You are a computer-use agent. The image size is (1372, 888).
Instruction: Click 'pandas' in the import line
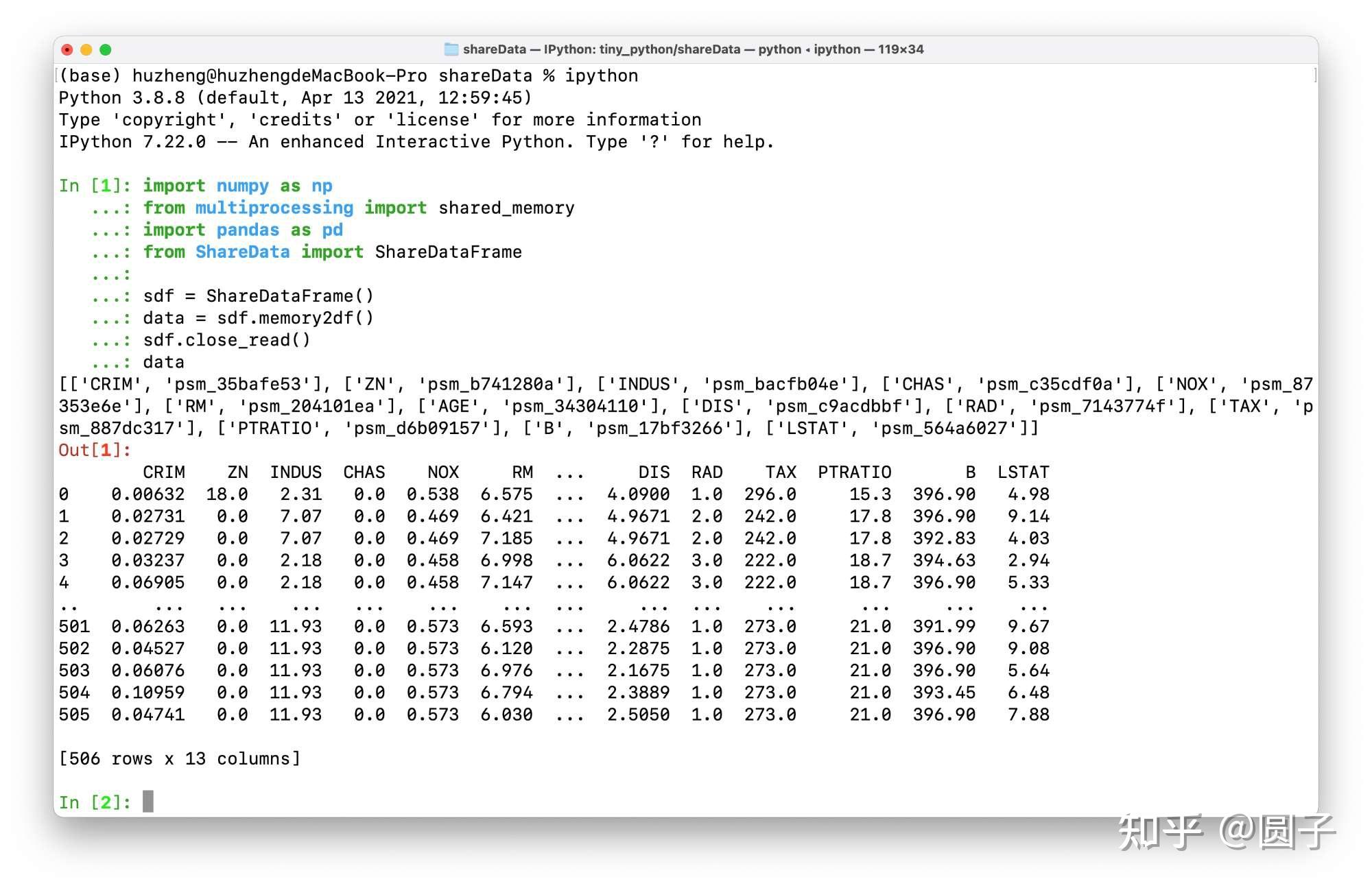coord(248,230)
